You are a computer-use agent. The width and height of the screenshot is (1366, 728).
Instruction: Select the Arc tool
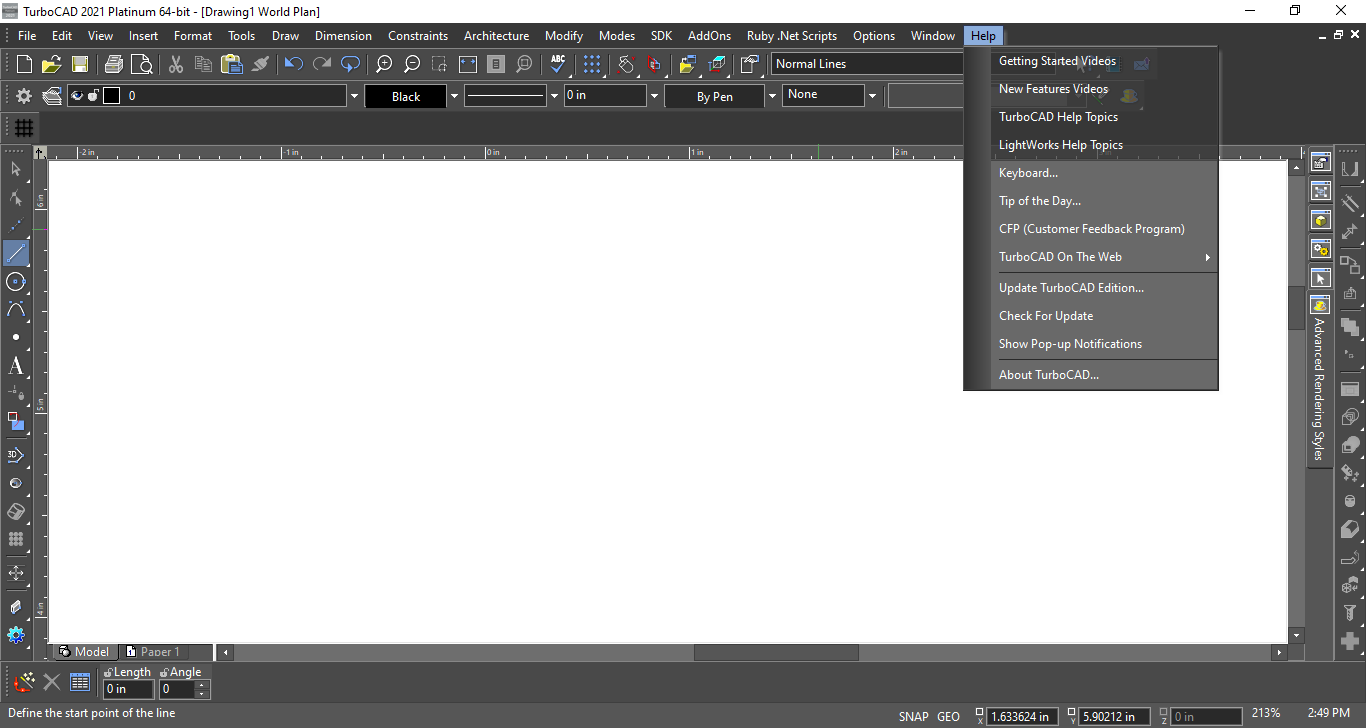(16, 310)
